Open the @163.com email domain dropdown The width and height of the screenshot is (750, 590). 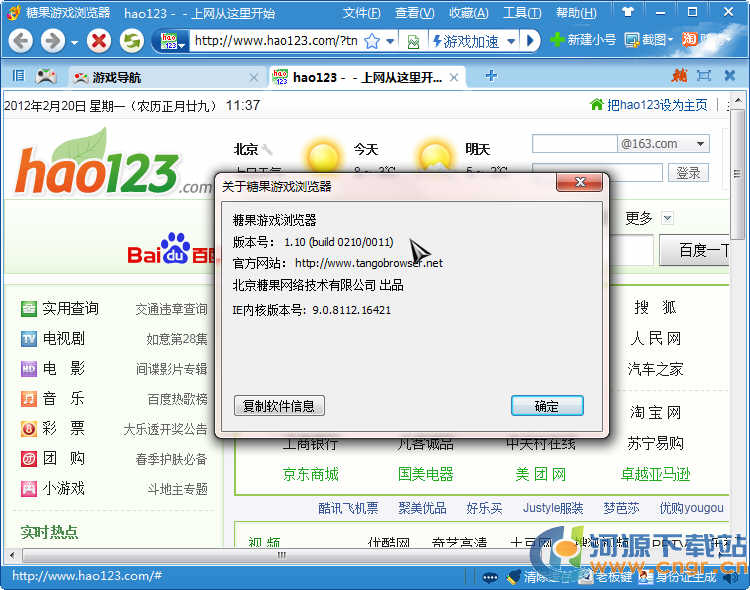pos(700,144)
